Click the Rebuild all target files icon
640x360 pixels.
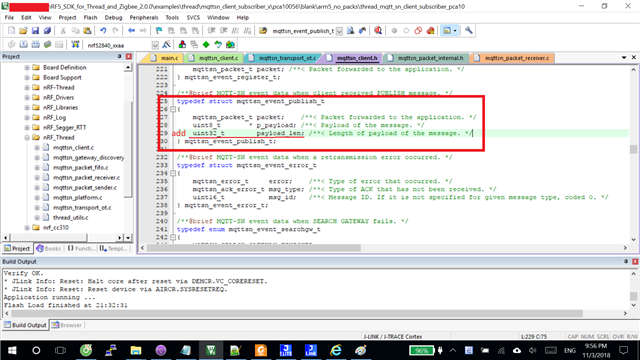pos(36,44)
